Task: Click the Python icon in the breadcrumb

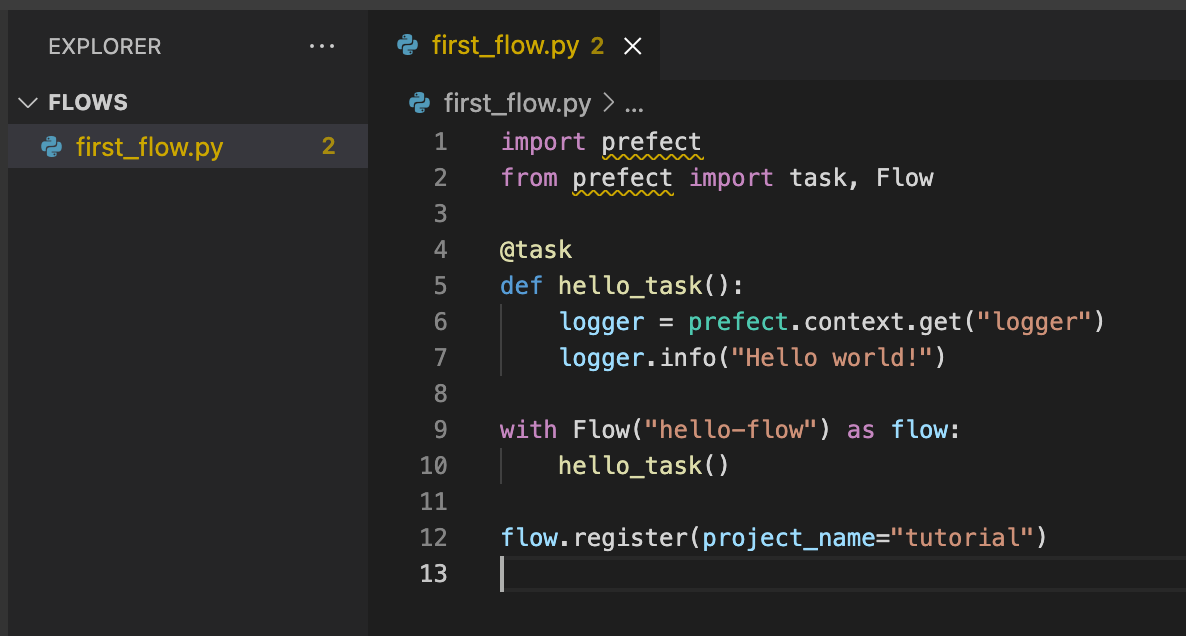Action: (x=419, y=102)
